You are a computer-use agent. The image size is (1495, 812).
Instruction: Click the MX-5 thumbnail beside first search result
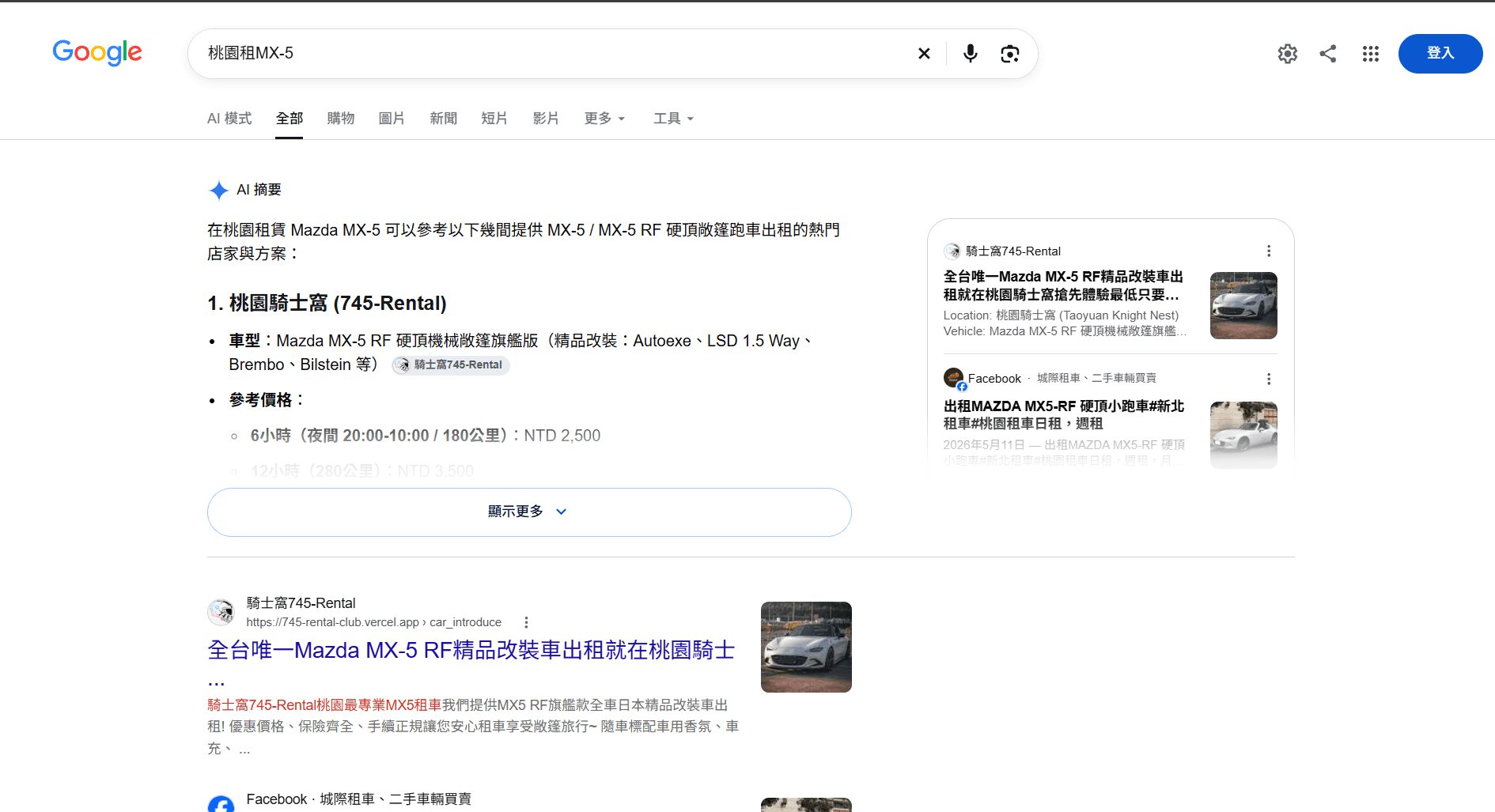806,647
